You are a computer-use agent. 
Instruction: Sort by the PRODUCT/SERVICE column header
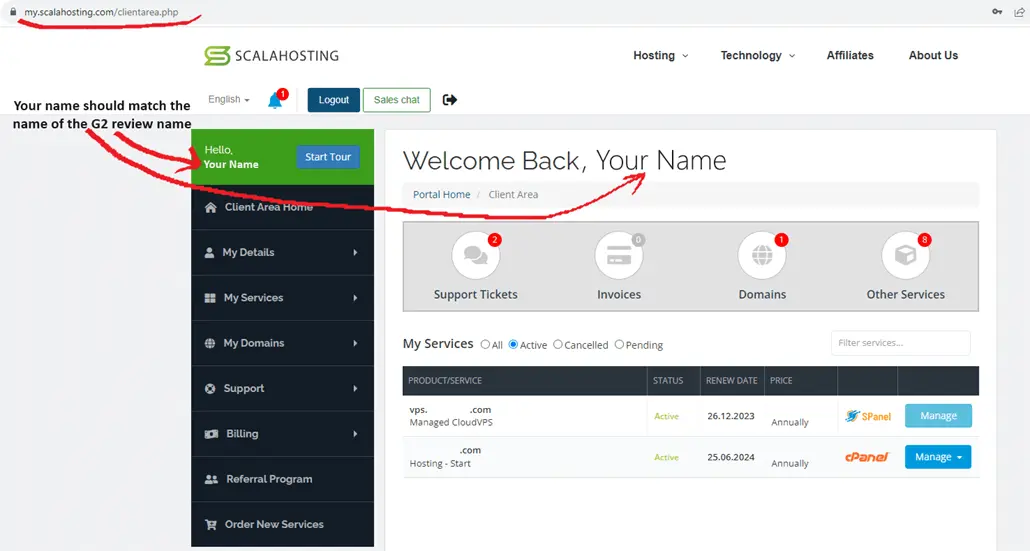coord(445,381)
